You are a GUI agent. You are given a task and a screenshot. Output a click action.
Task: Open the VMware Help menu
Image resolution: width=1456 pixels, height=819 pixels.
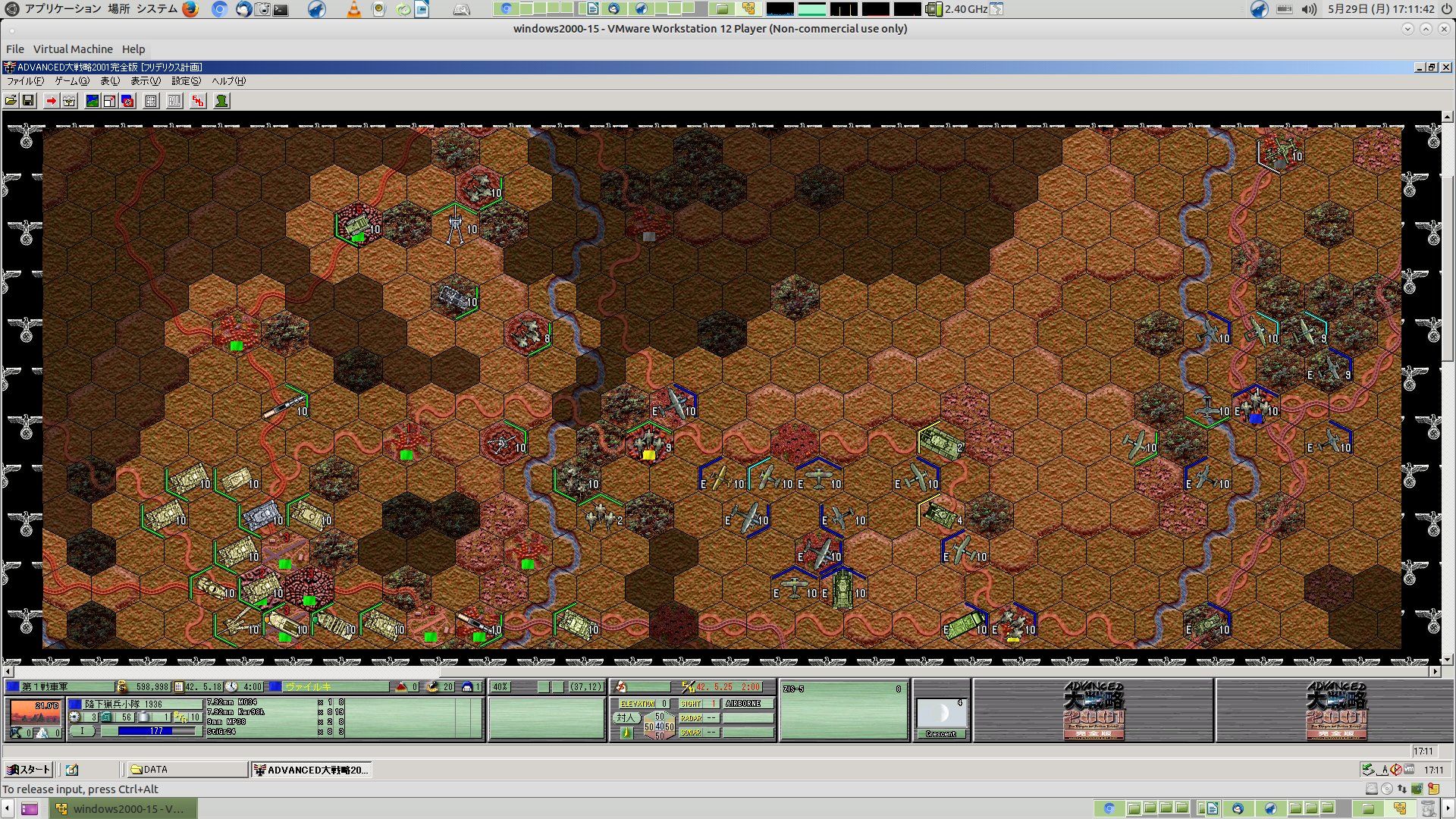pyautogui.click(x=133, y=49)
